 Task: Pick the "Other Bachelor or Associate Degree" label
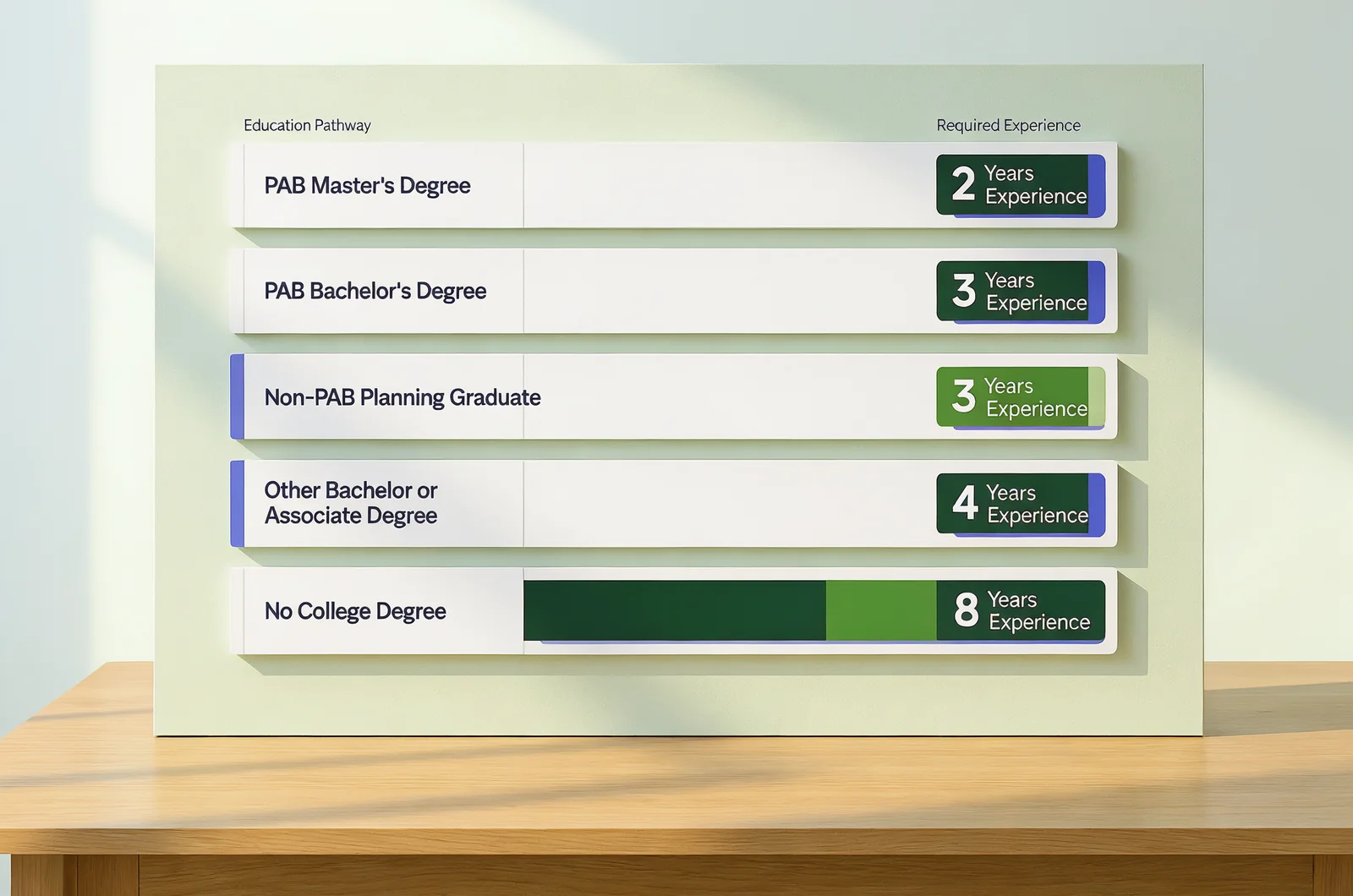[x=351, y=503]
